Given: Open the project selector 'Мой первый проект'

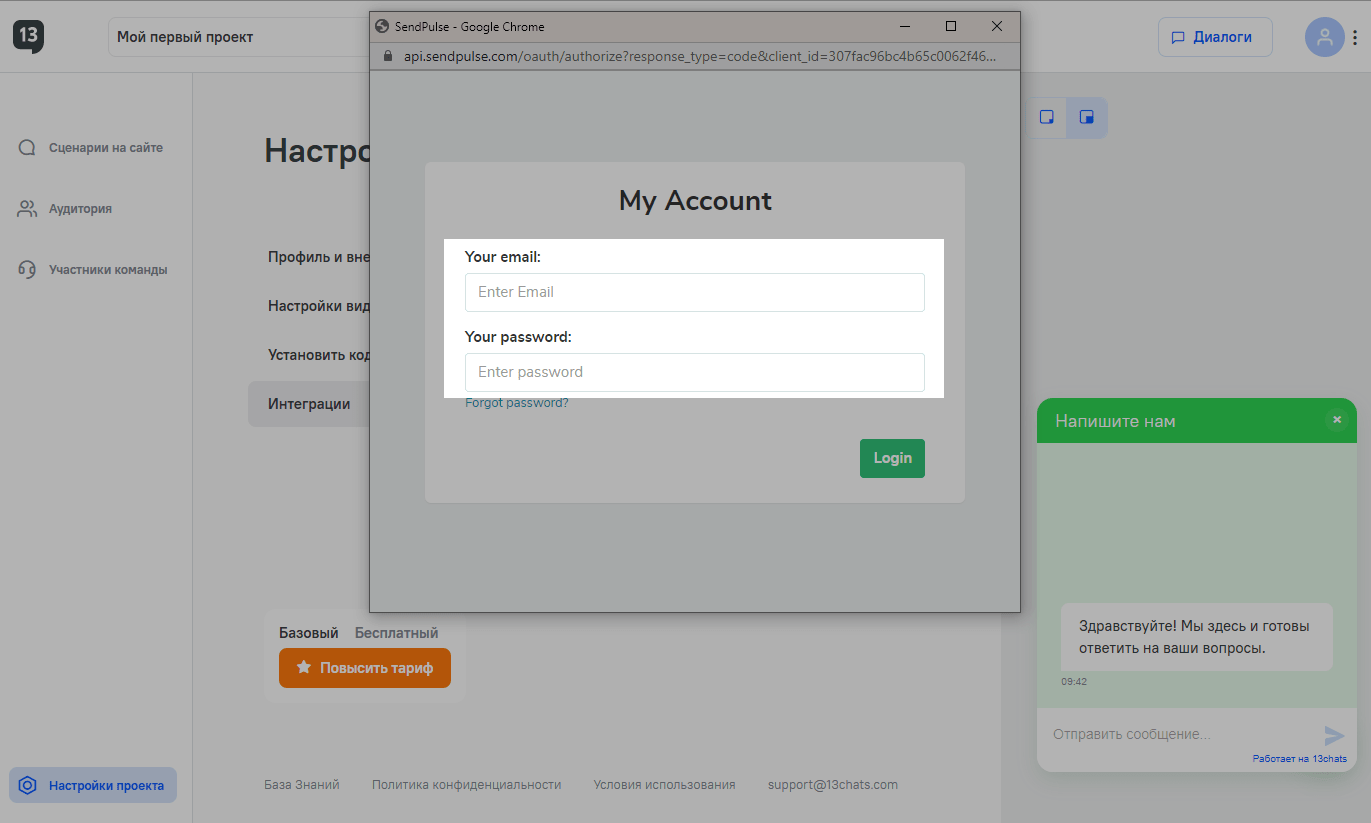Looking at the screenshot, I should coord(238,37).
